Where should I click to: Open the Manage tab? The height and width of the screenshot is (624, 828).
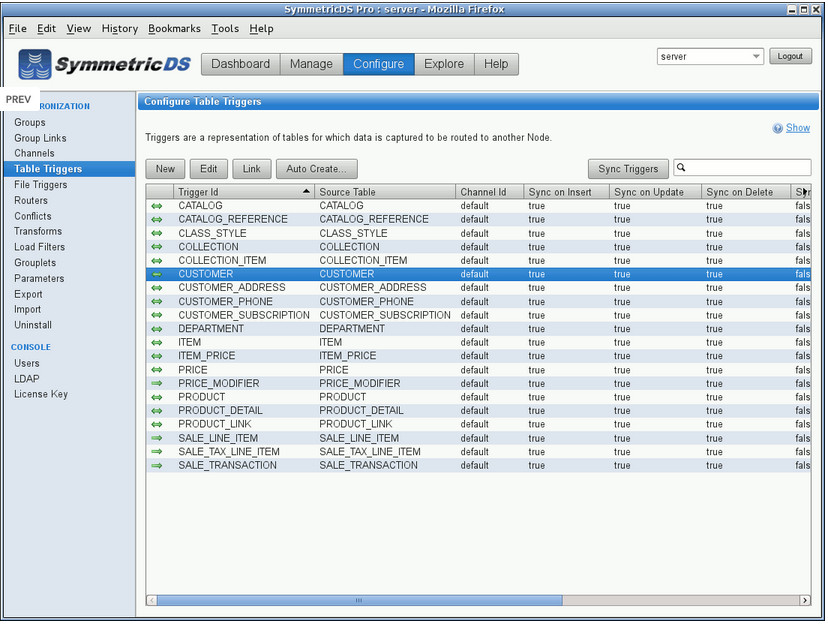point(311,64)
